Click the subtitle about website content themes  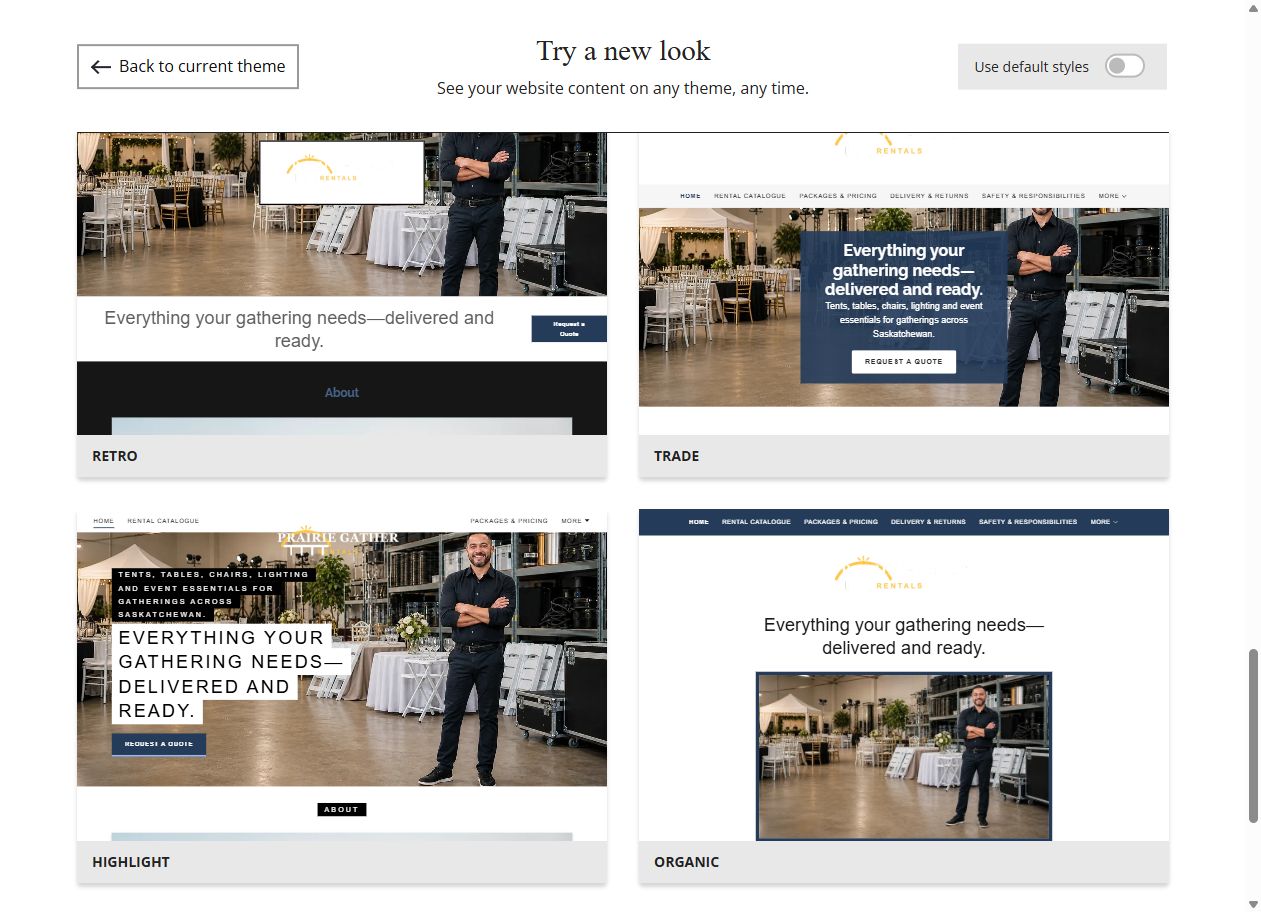click(x=623, y=88)
